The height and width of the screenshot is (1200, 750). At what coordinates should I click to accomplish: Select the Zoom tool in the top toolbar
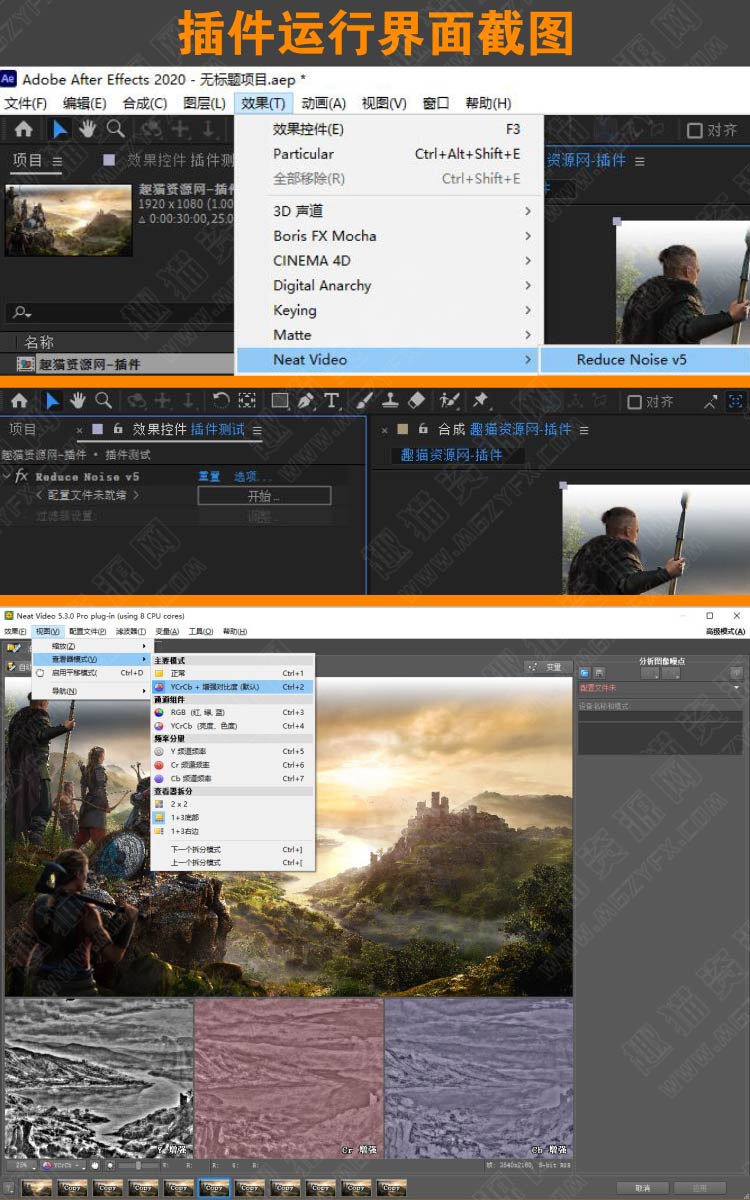(115, 128)
